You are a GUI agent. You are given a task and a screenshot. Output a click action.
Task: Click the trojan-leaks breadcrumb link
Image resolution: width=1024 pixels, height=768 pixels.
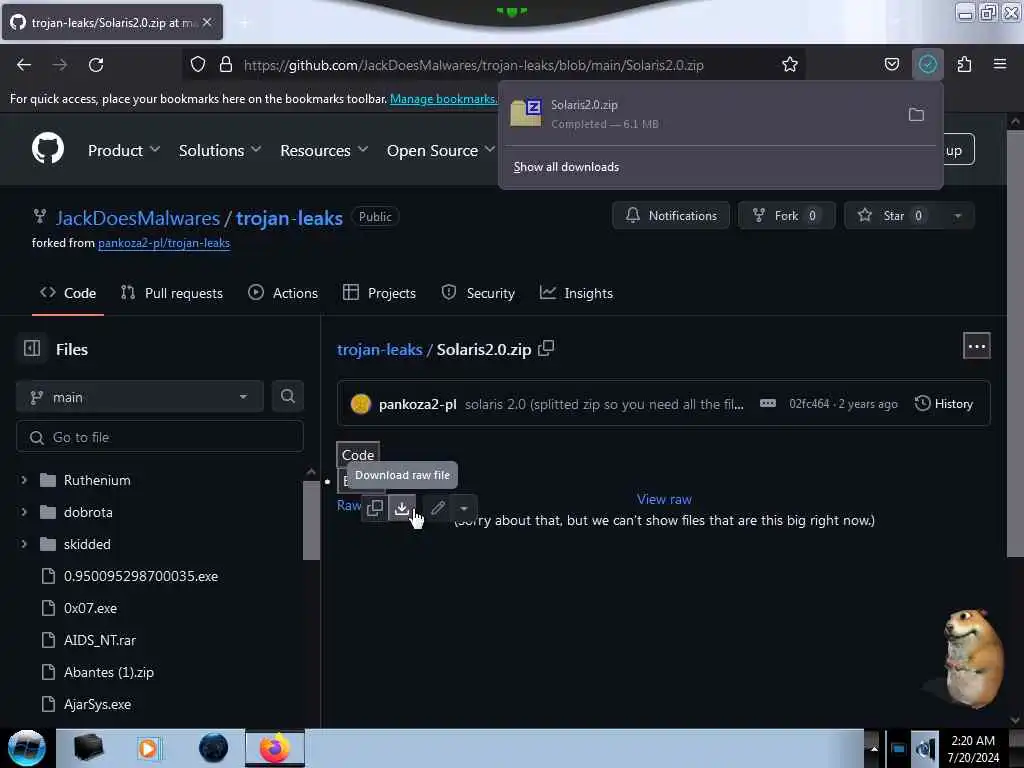tap(379, 349)
